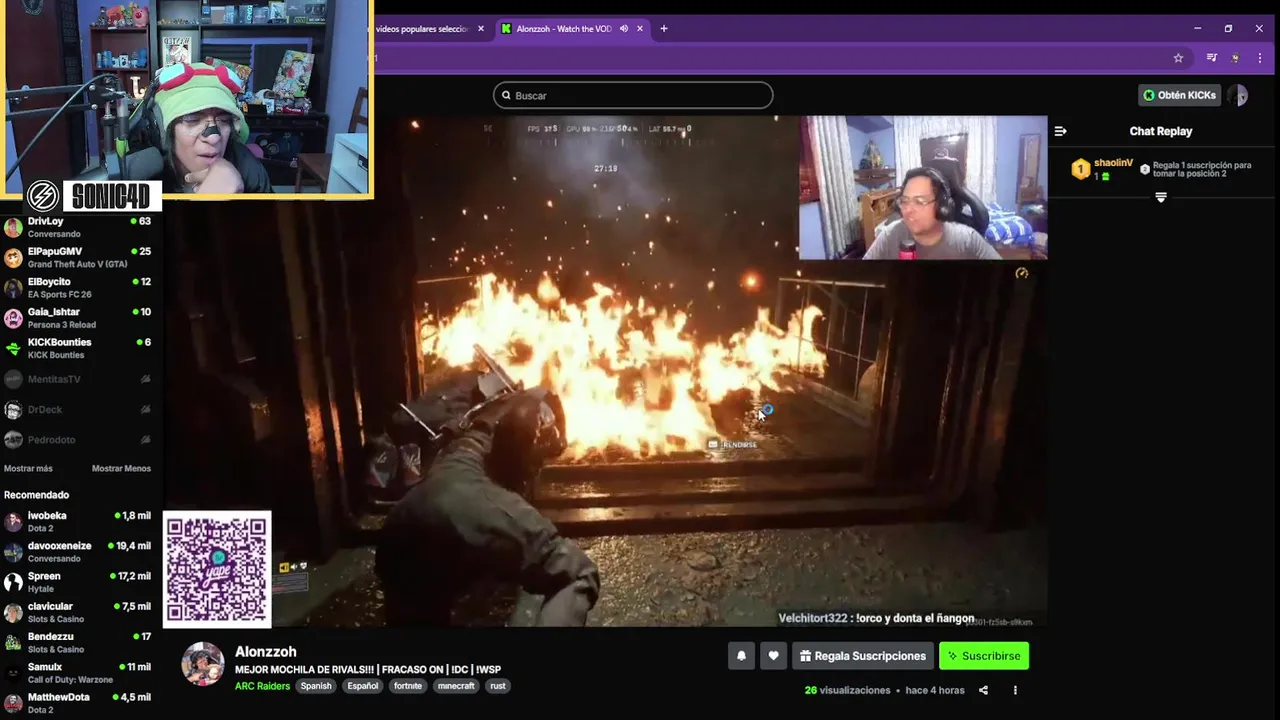Click the Chat Replay header

(x=1161, y=131)
